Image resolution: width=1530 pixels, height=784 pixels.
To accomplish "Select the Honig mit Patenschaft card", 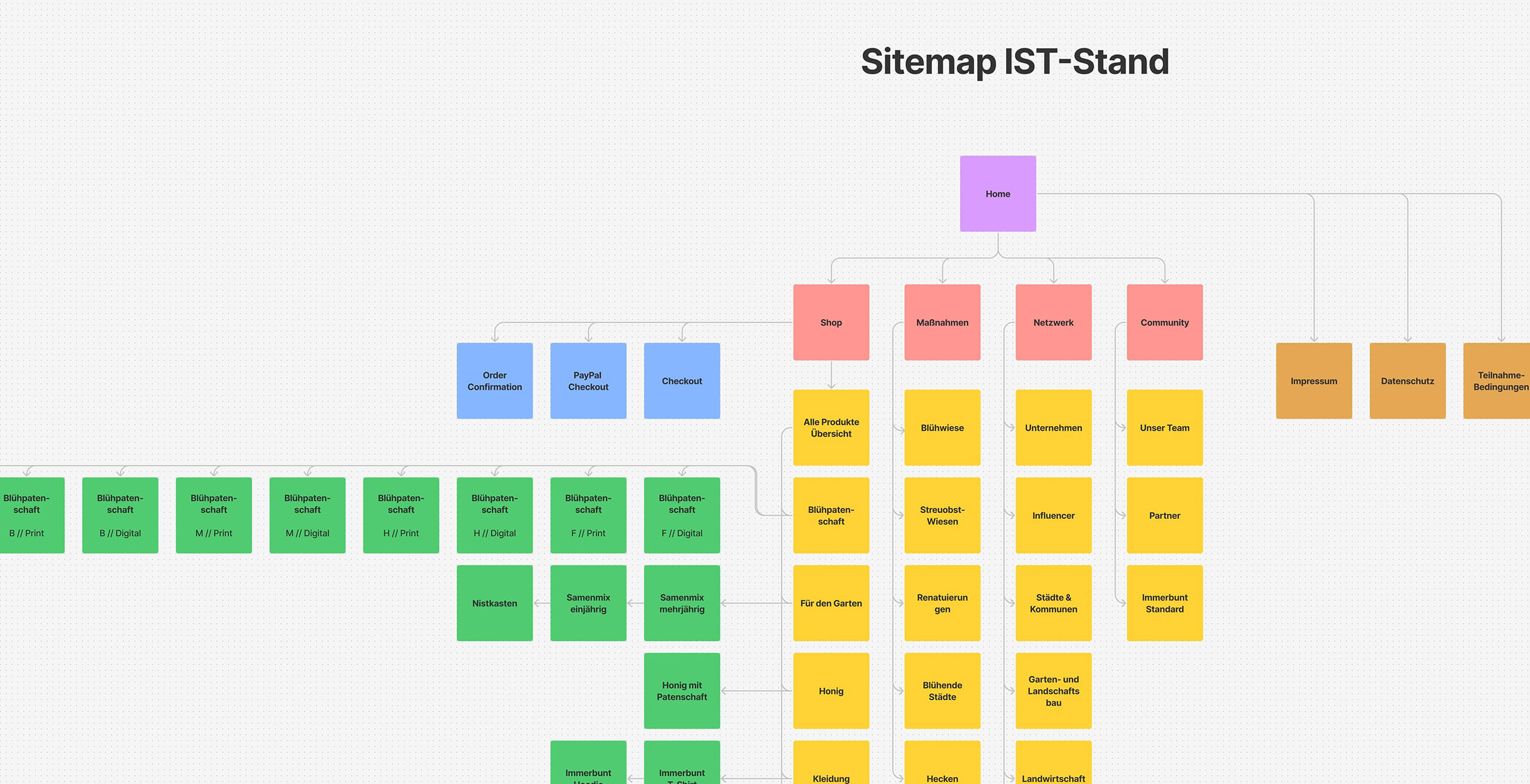I will [682, 691].
